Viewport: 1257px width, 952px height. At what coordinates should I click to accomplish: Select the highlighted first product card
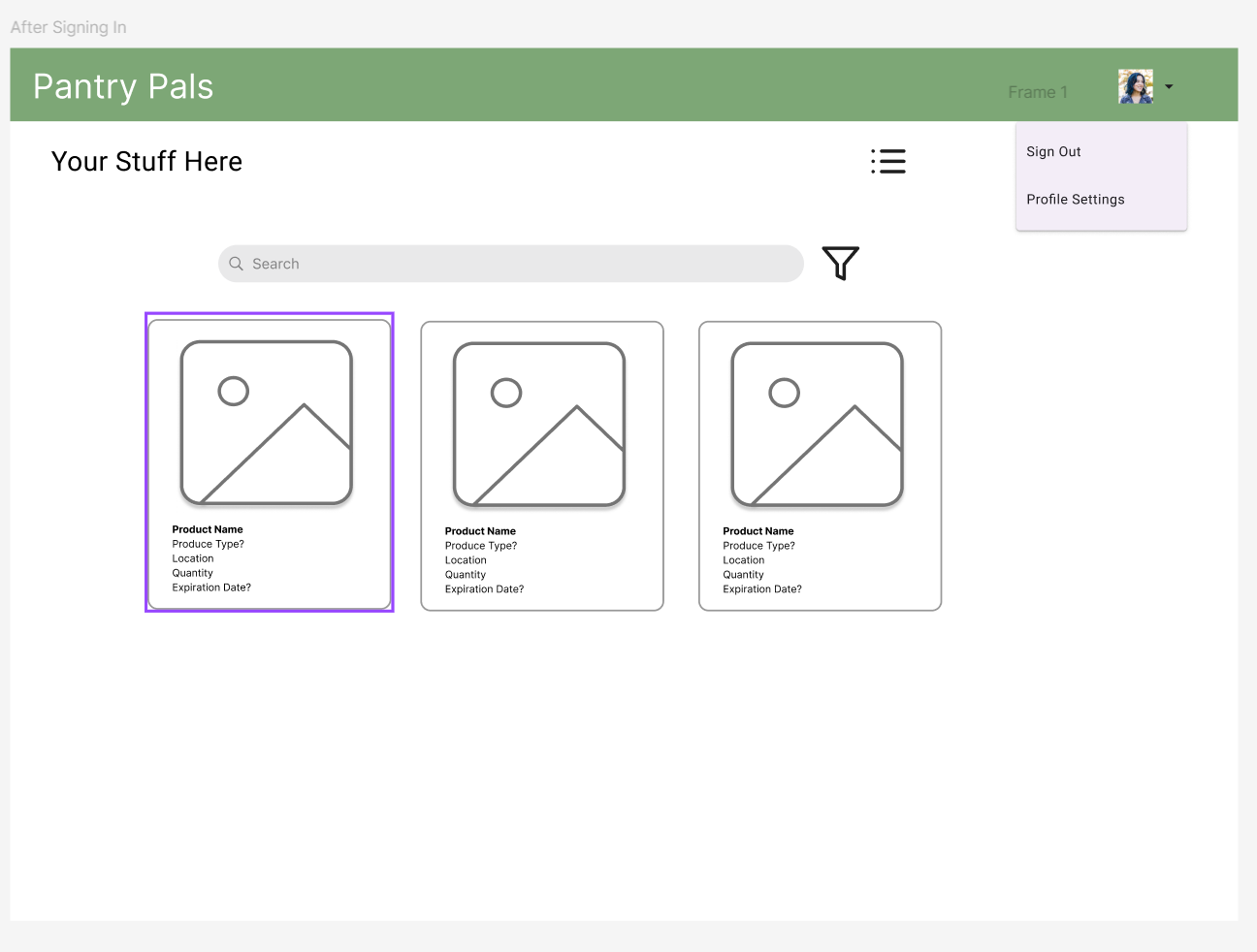(269, 462)
